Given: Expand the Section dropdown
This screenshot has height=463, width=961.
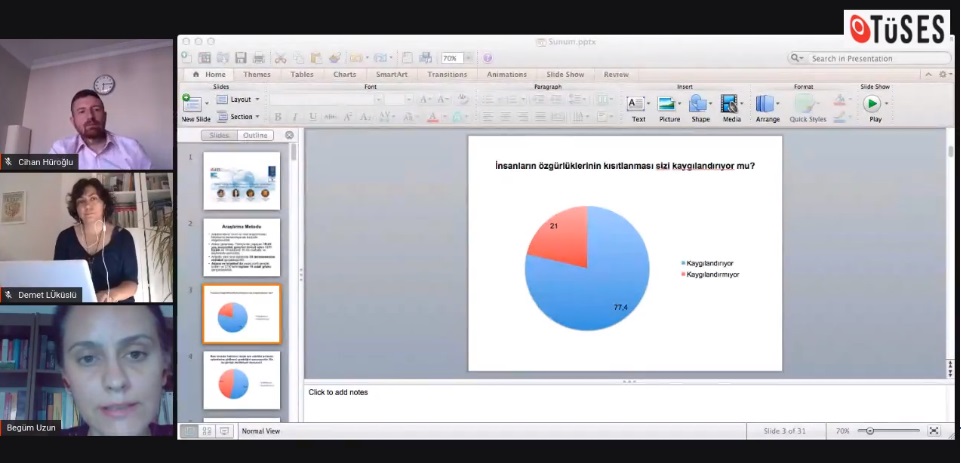Looking at the screenshot, I should 239,117.
